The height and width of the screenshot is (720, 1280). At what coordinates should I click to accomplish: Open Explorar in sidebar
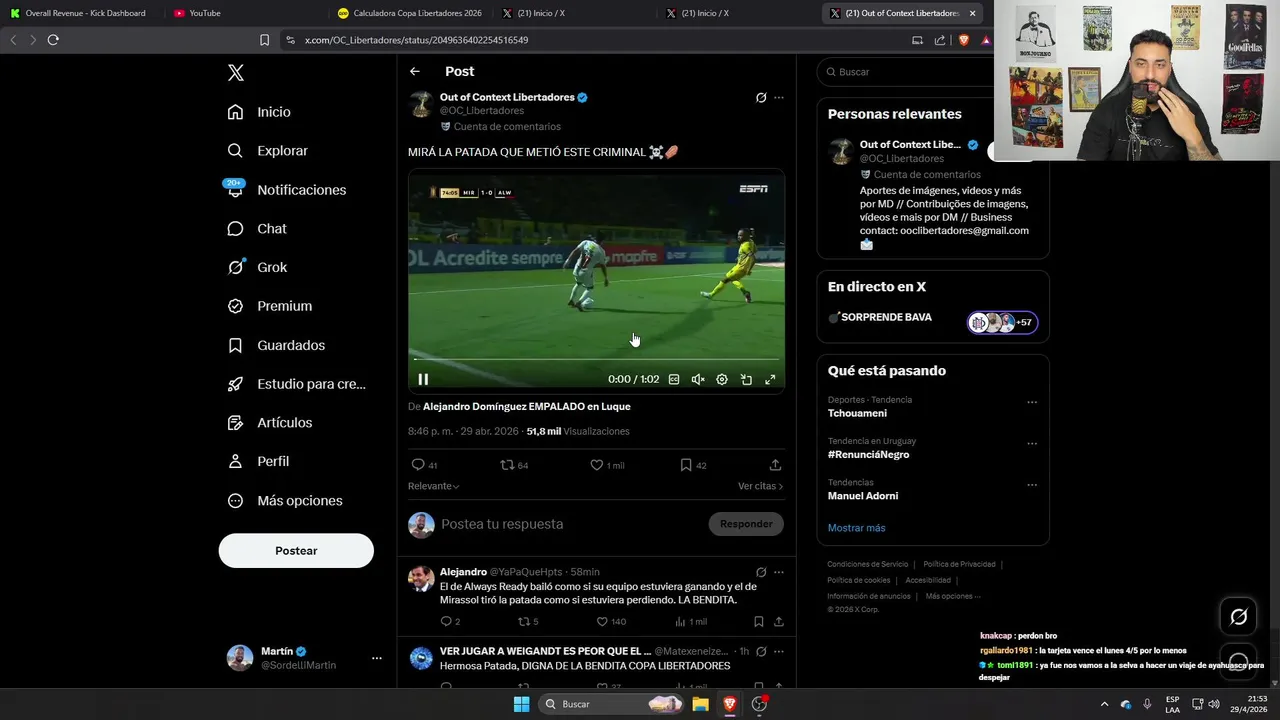pyautogui.click(x=267, y=151)
